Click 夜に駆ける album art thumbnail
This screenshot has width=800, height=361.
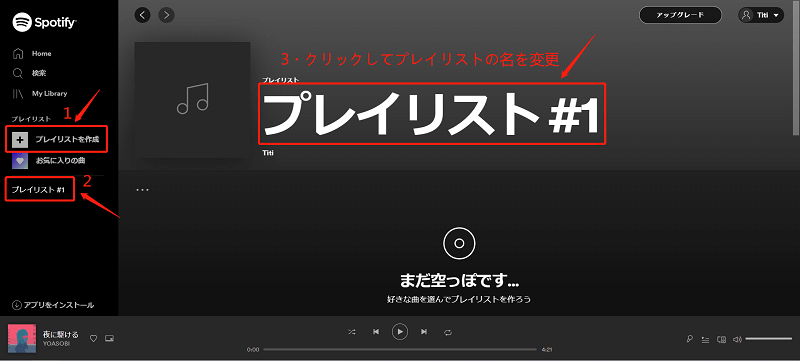click(21, 338)
